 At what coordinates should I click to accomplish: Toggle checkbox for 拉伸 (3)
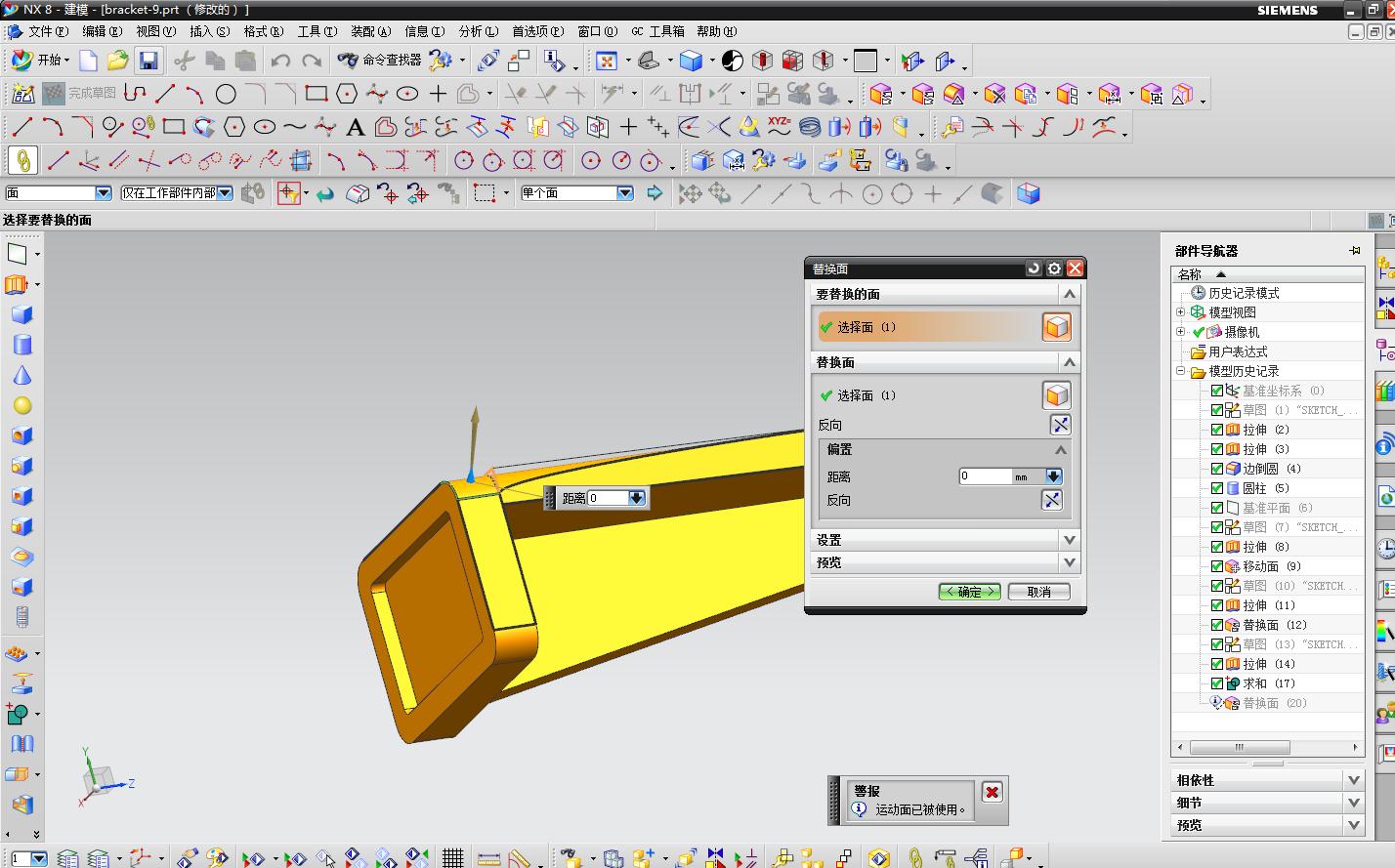click(x=1217, y=449)
